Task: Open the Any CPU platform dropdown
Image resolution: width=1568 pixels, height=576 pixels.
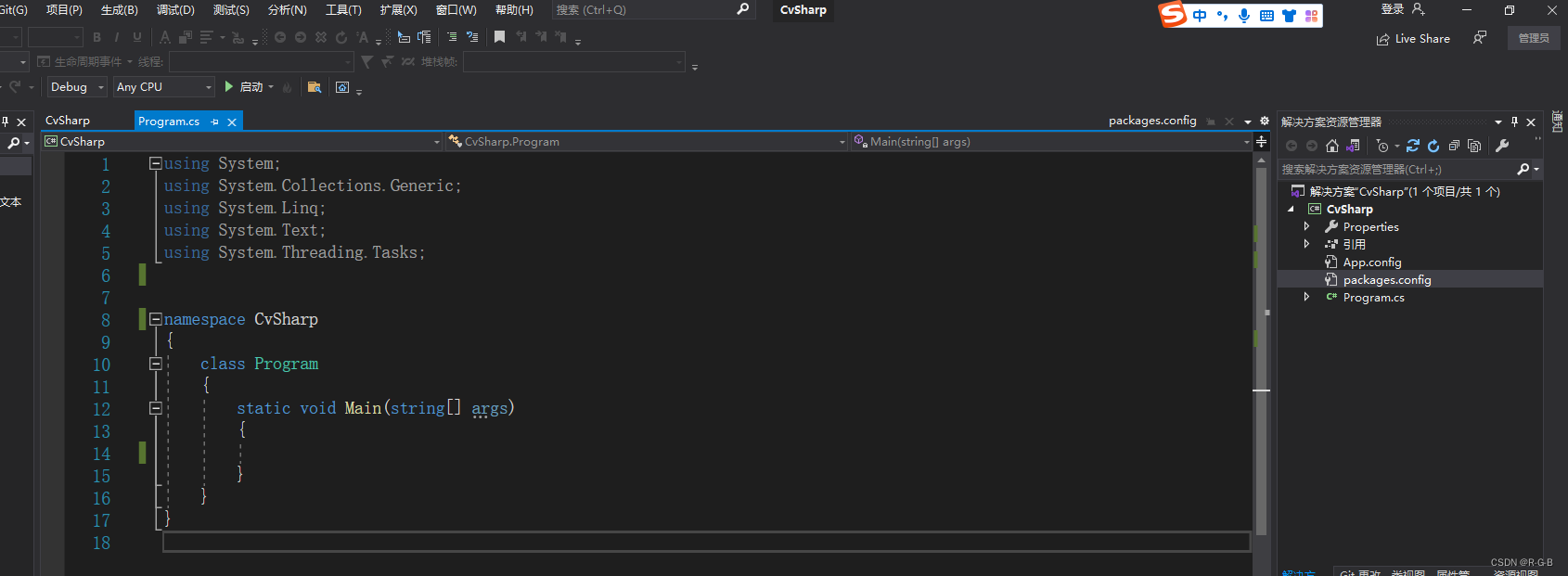Action: (165, 86)
